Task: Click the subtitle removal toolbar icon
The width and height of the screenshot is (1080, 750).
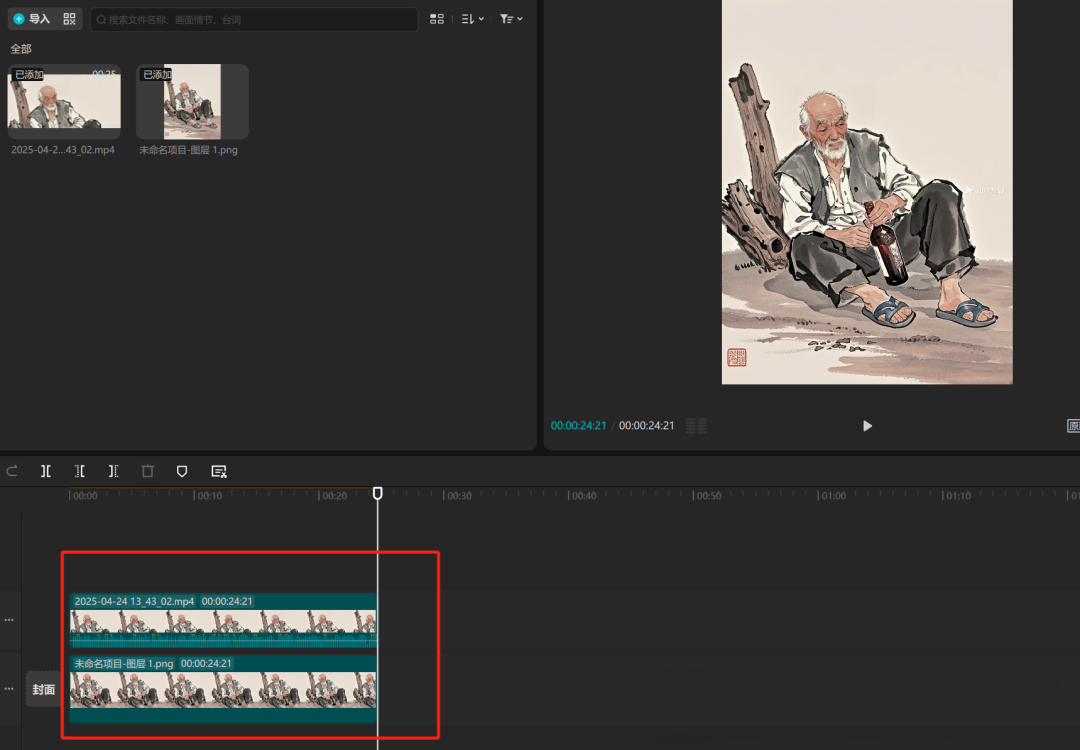Action: [218, 471]
